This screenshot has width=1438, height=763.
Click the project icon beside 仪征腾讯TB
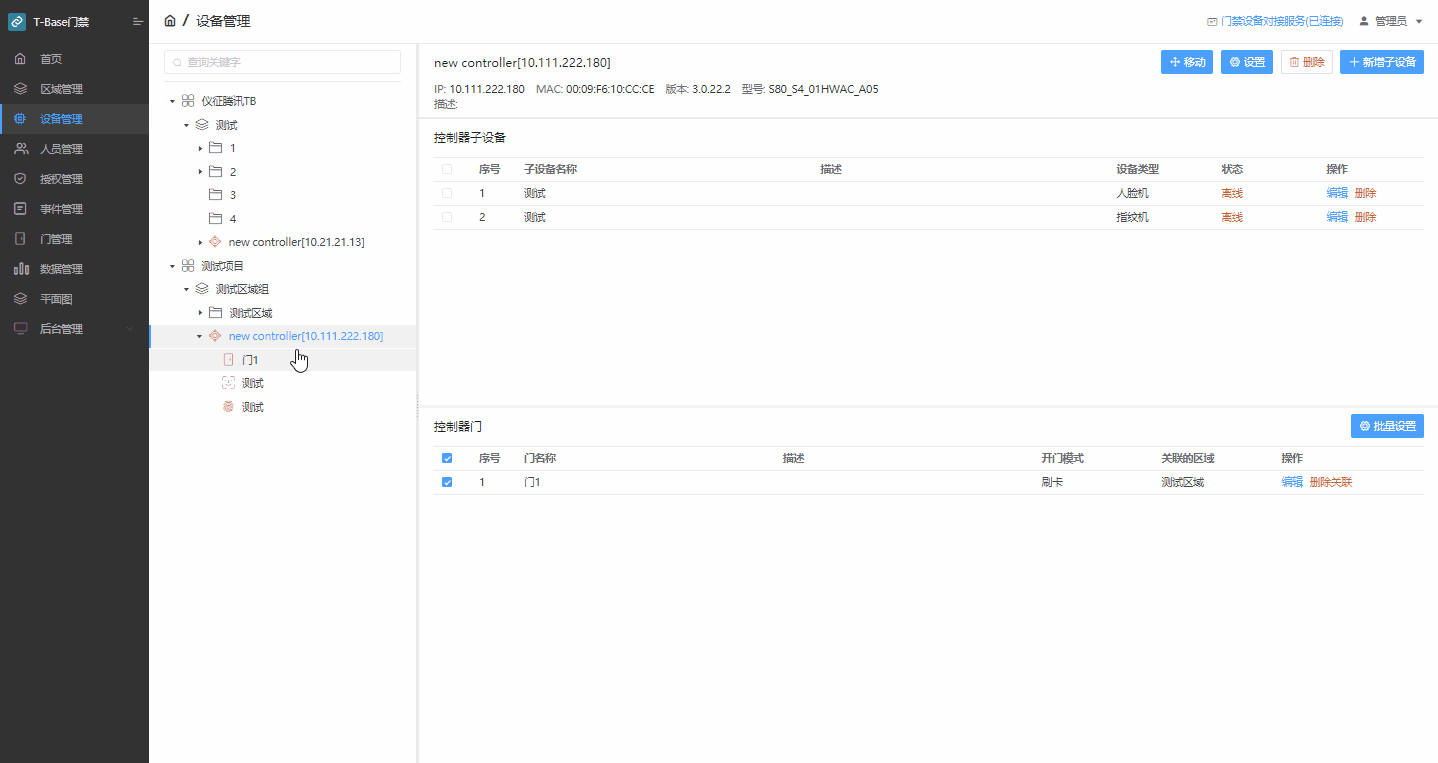(x=188, y=101)
